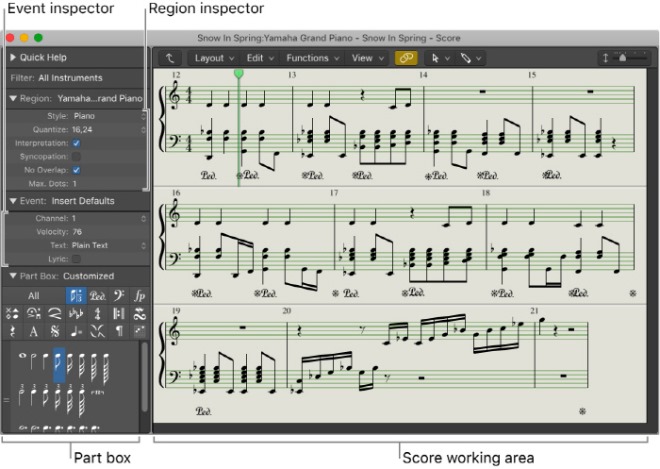The width and height of the screenshot is (660, 469).
Task: Collapse the Region inspector triangle
Action: (13, 98)
